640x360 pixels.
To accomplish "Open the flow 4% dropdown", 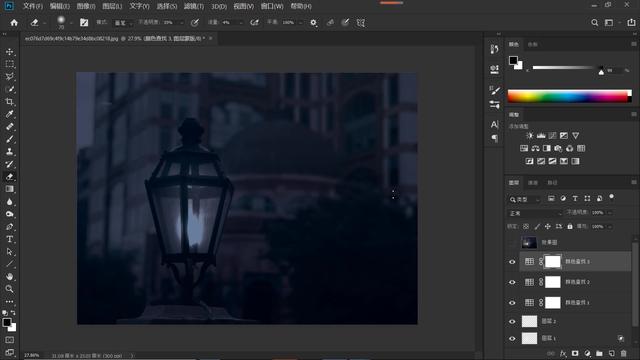I will tap(240, 23).
